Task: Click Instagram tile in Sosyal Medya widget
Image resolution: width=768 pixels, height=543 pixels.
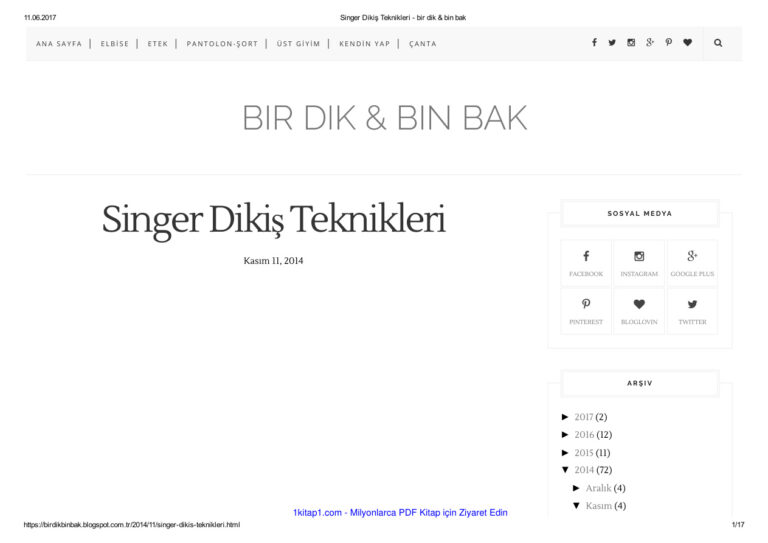Action: [639, 263]
